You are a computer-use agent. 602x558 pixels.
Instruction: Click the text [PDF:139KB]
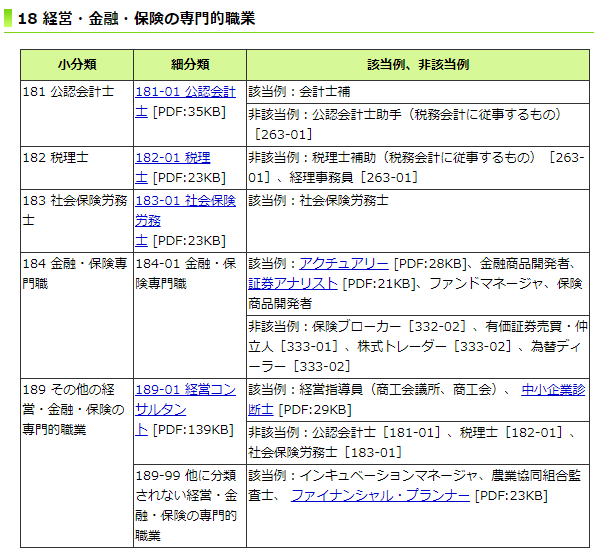(x=193, y=430)
